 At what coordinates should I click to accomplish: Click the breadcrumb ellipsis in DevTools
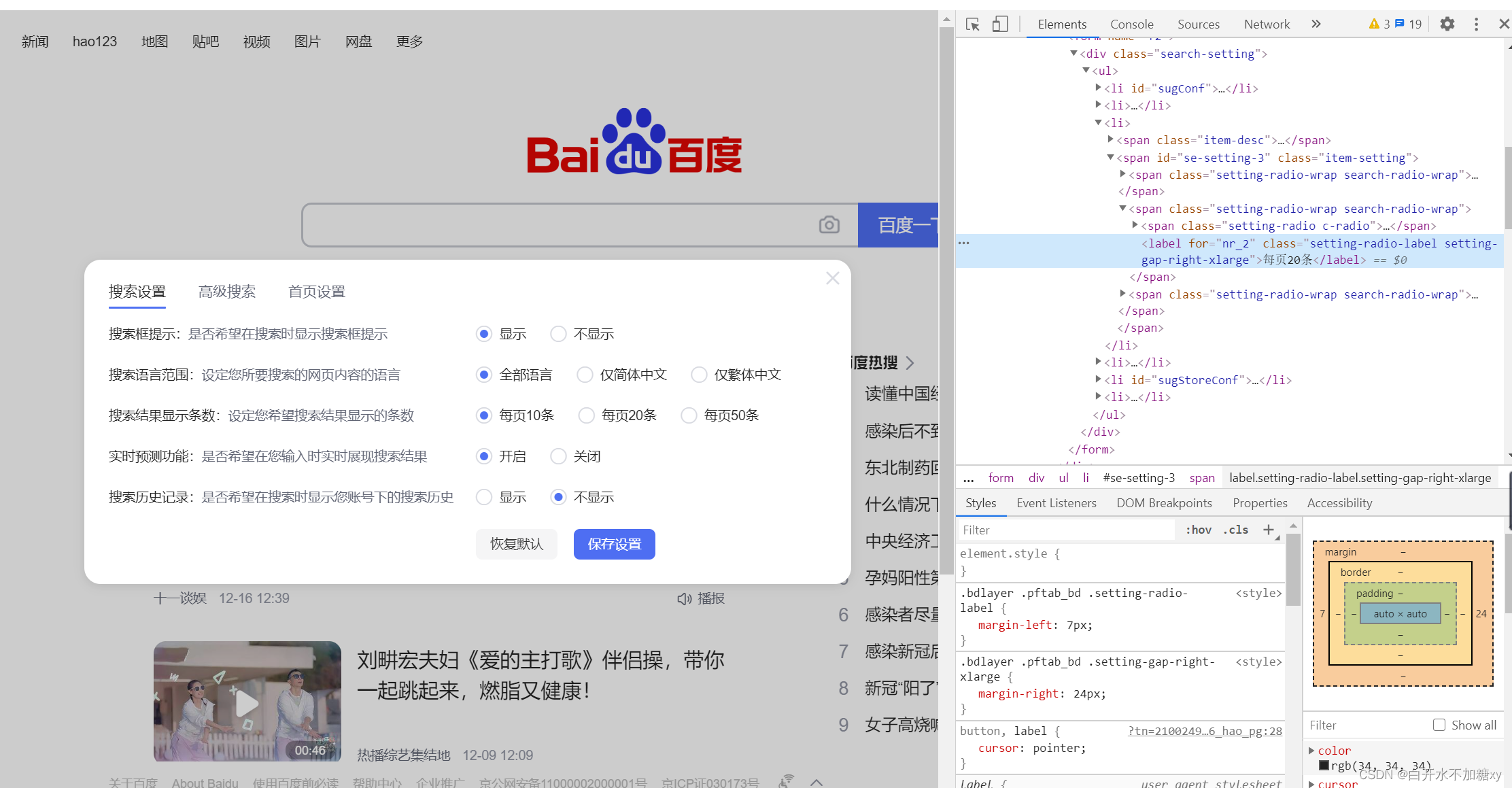click(x=969, y=478)
